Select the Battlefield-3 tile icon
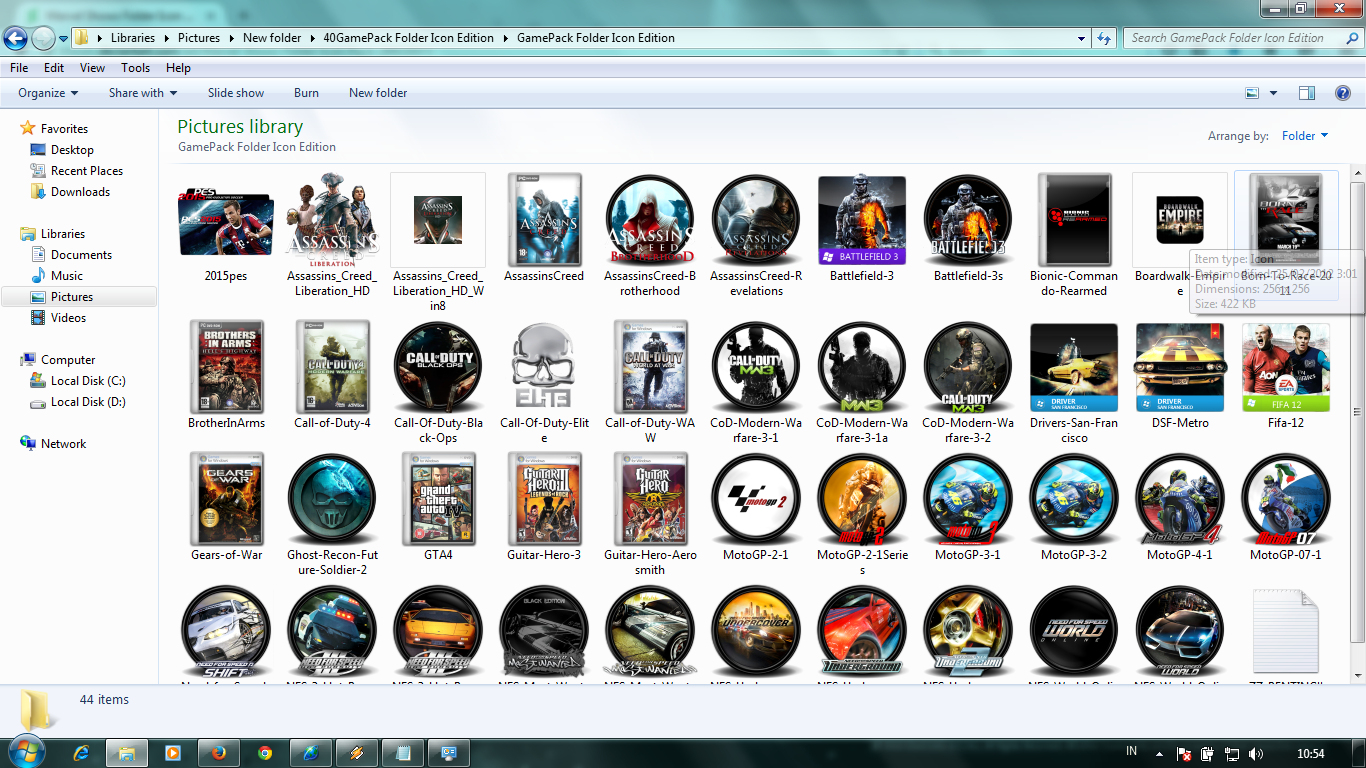This screenshot has height=768, width=1366. [x=862, y=220]
